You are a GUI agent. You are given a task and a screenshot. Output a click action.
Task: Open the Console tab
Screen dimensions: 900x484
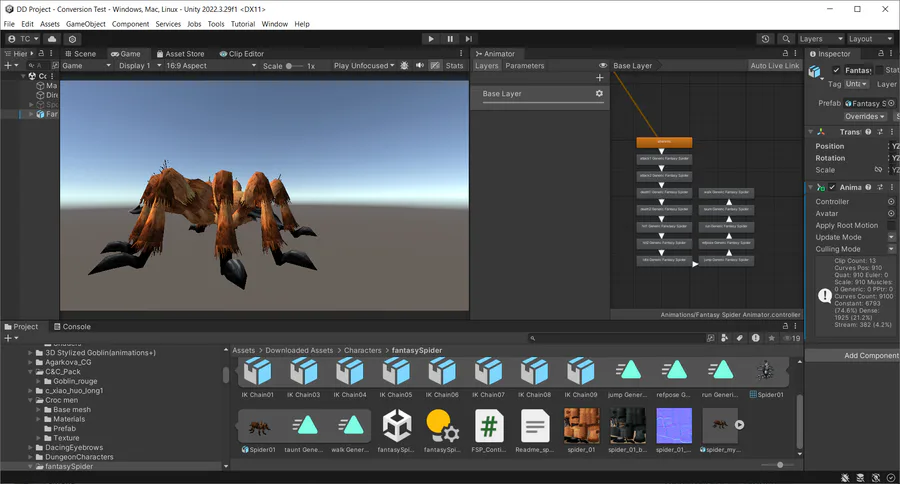pyautogui.click(x=72, y=327)
